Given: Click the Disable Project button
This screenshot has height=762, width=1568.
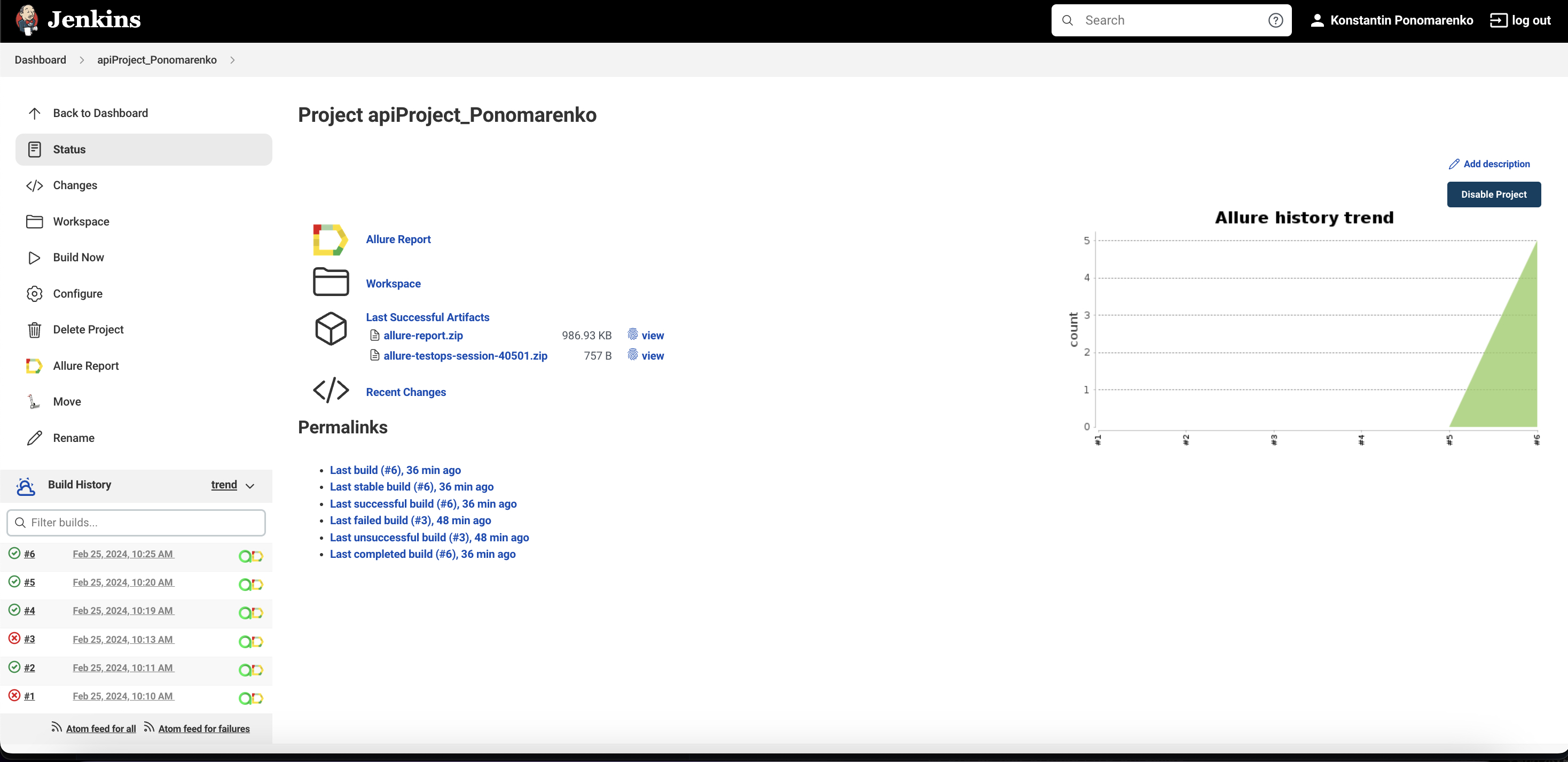Looking at the screenshot, I should [1494, 194].
